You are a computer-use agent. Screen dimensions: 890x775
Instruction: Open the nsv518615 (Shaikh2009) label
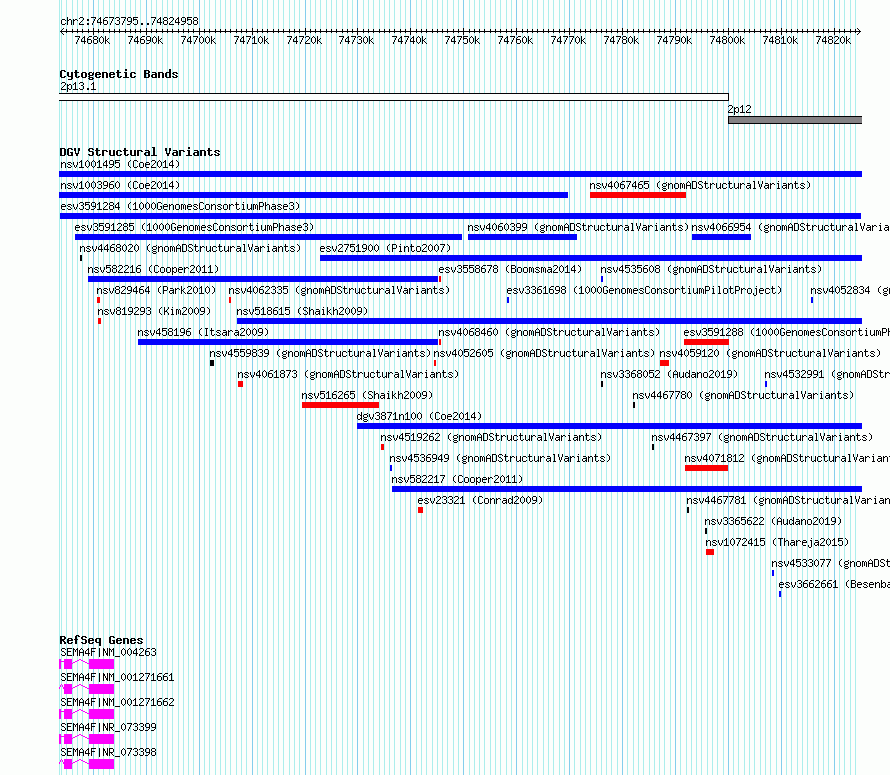pos(302,312)
